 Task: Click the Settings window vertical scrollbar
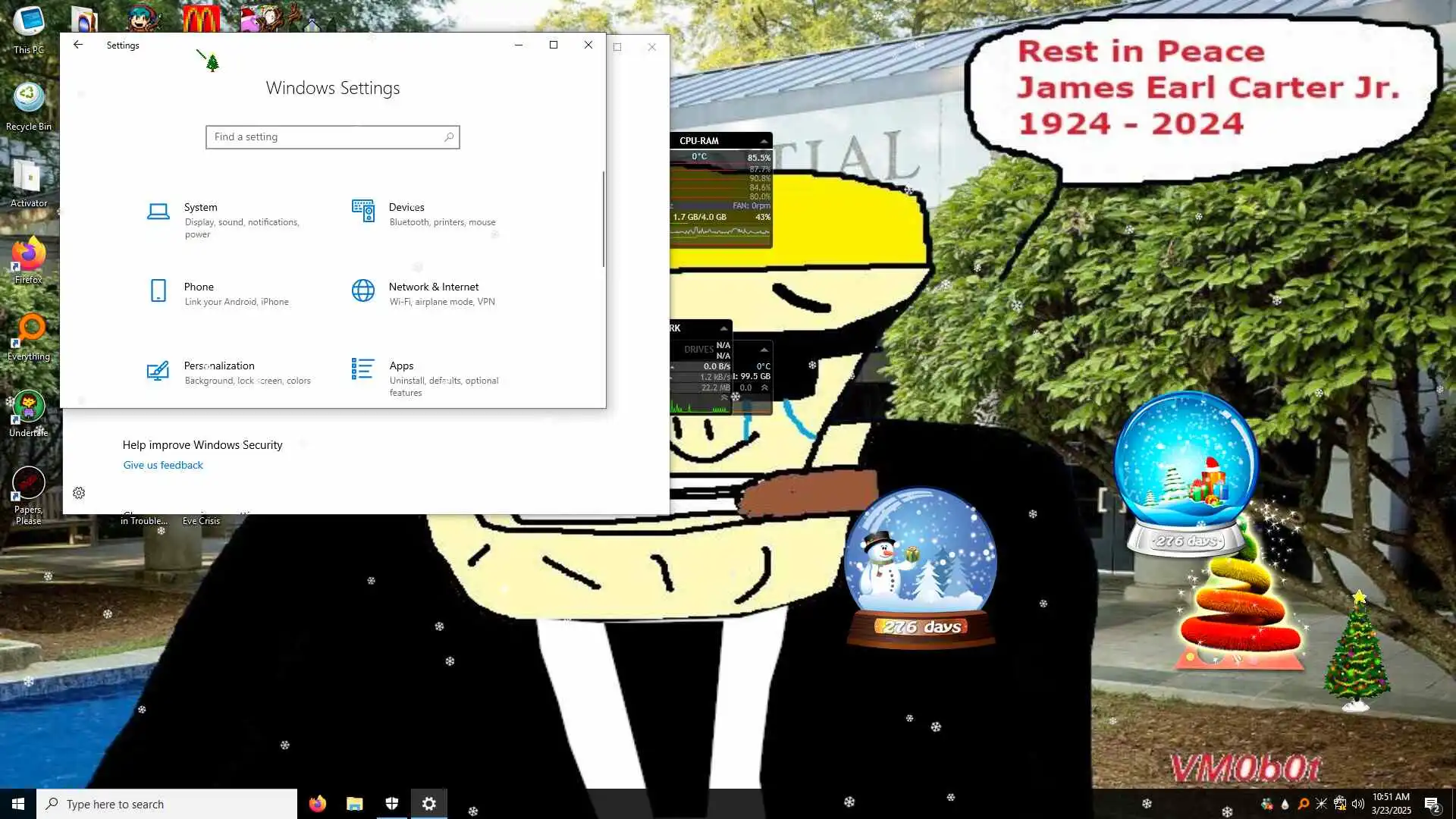(x=604, y=220)
